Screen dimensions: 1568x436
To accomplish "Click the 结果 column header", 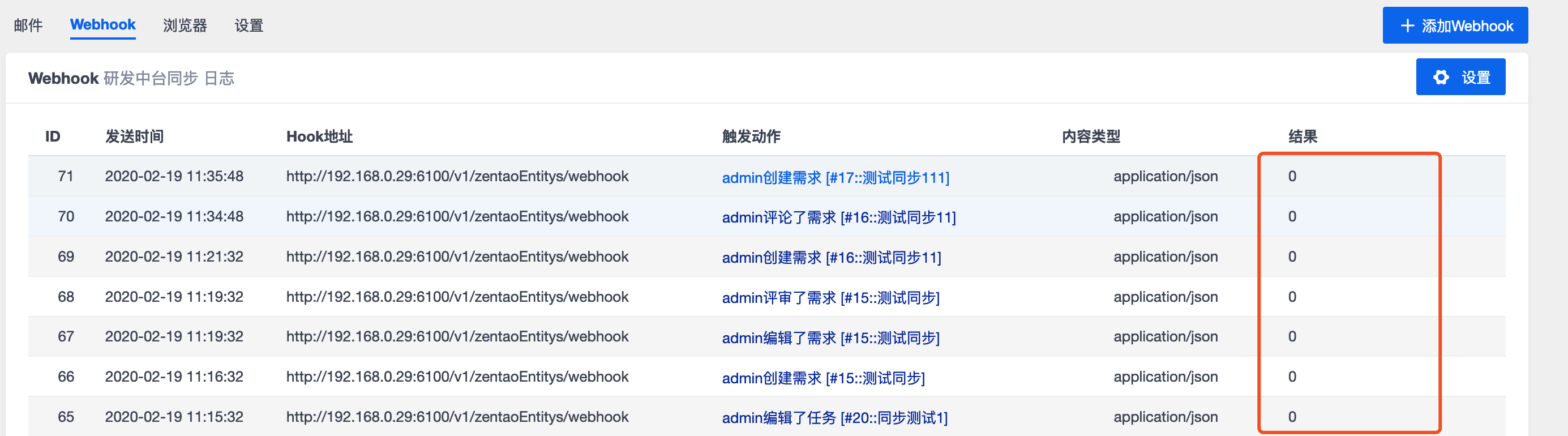I will pyautogui.click(x=1303, y=136).
